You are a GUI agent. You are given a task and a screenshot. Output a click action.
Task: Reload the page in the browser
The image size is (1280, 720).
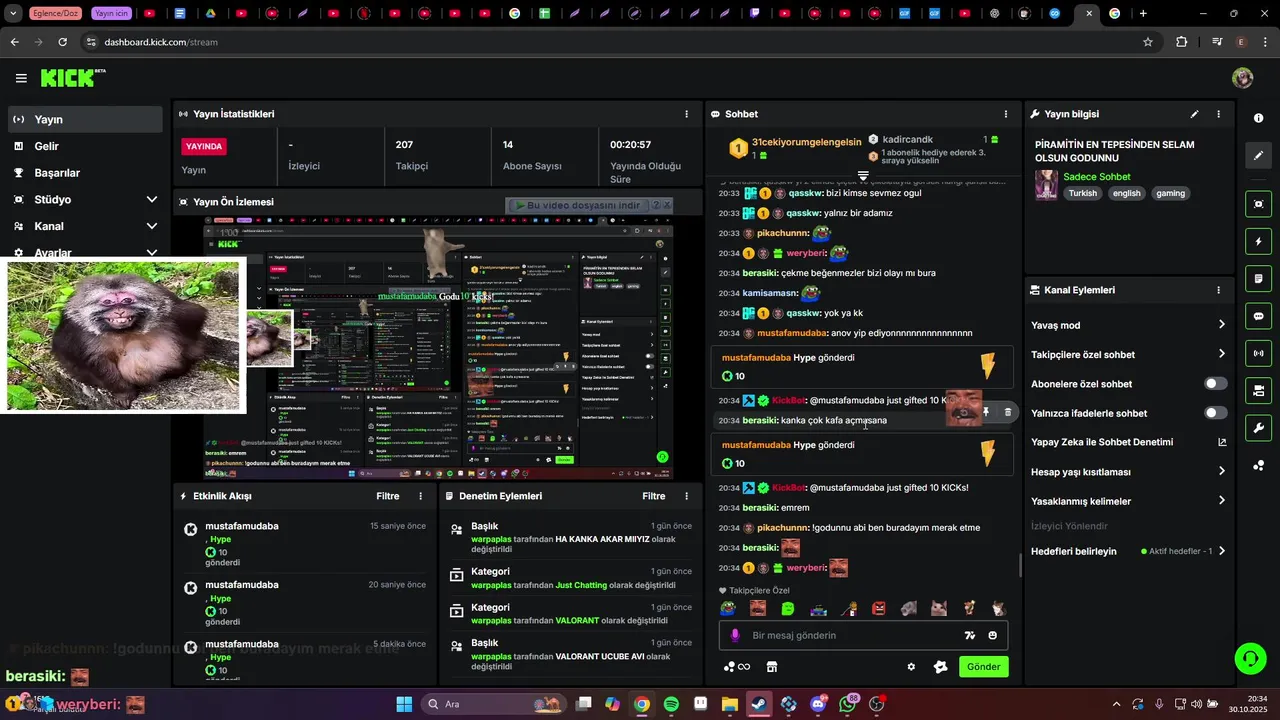pos(62,42)
